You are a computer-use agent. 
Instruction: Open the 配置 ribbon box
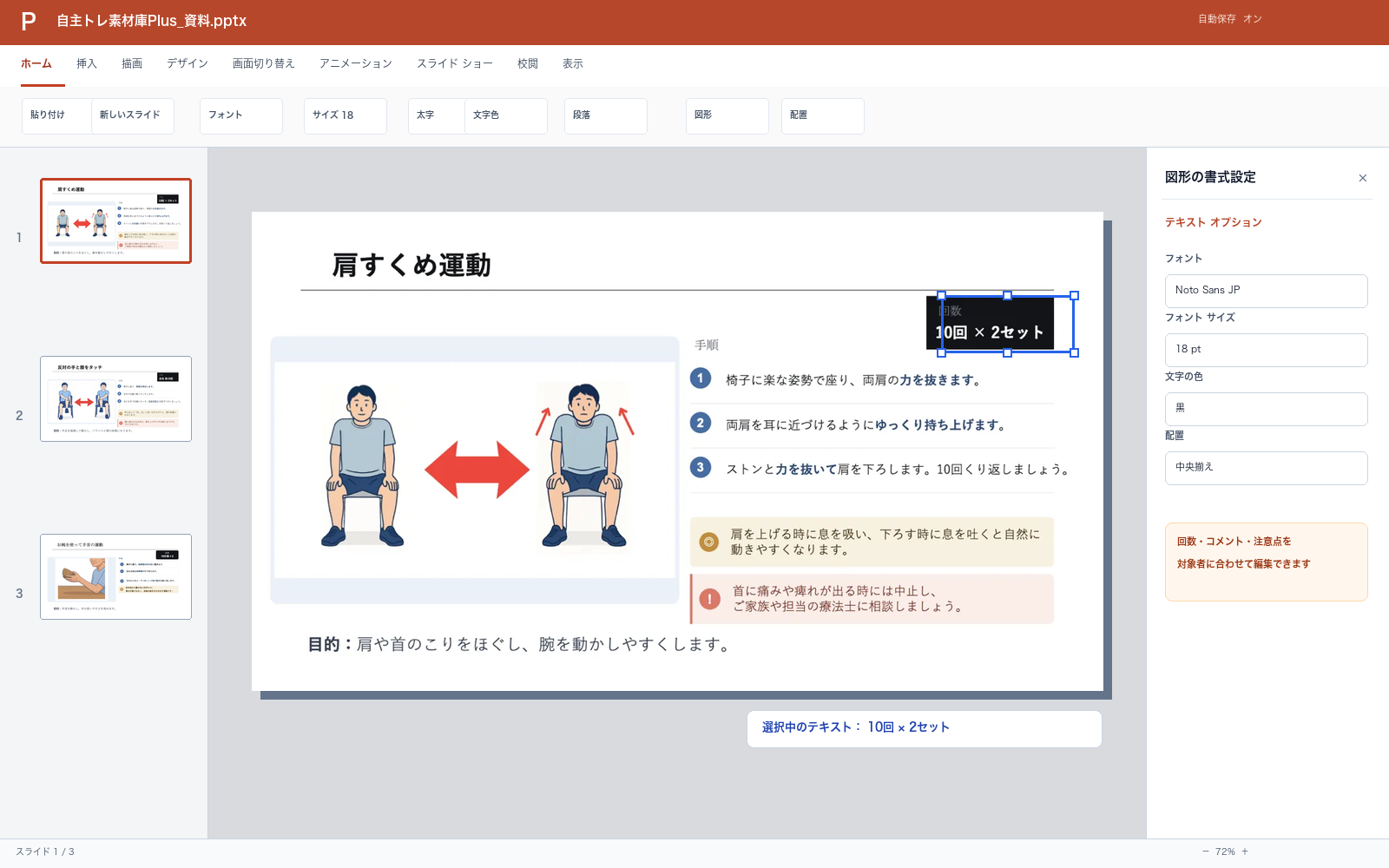point(823,115)
